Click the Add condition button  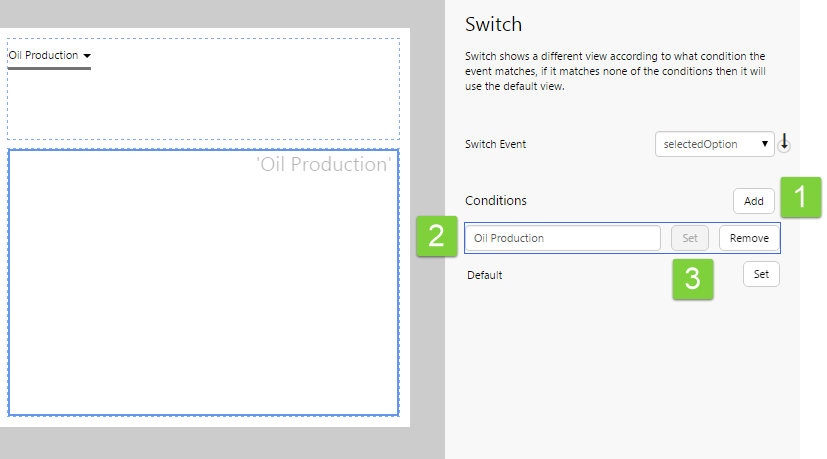point(753,201)
